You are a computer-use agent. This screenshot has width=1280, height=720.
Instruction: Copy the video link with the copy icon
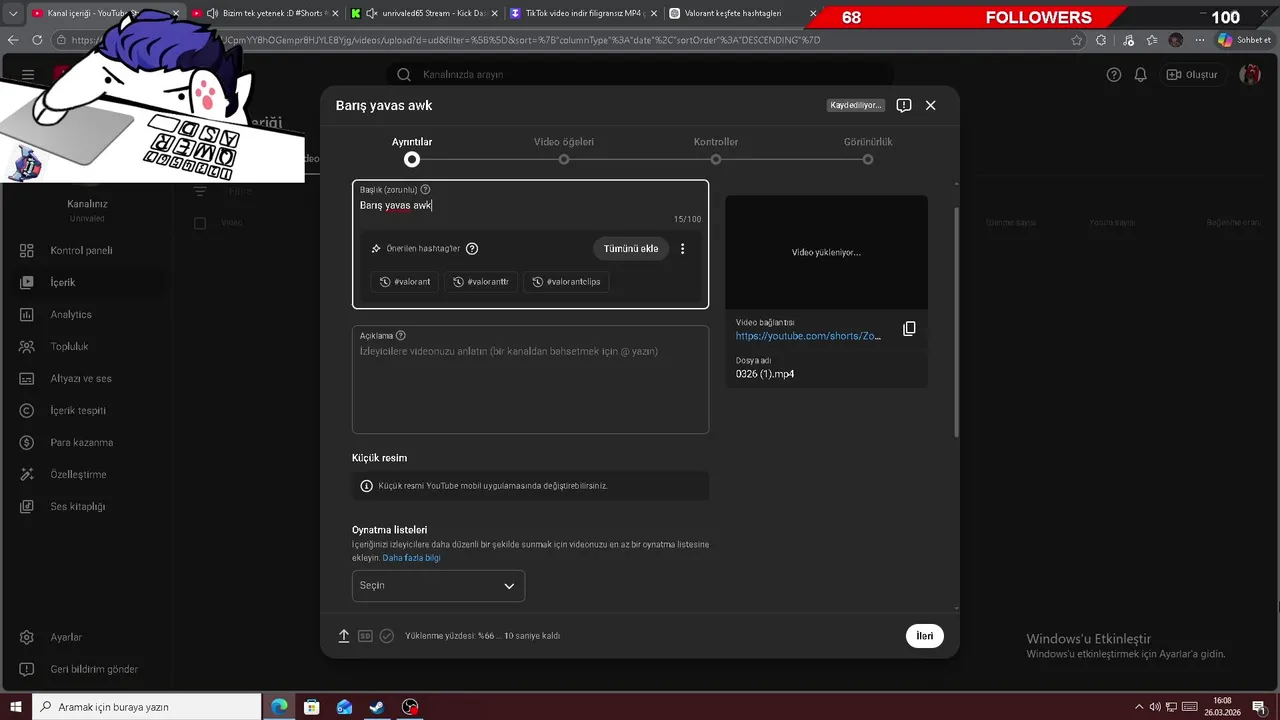[x=909, y=328]
